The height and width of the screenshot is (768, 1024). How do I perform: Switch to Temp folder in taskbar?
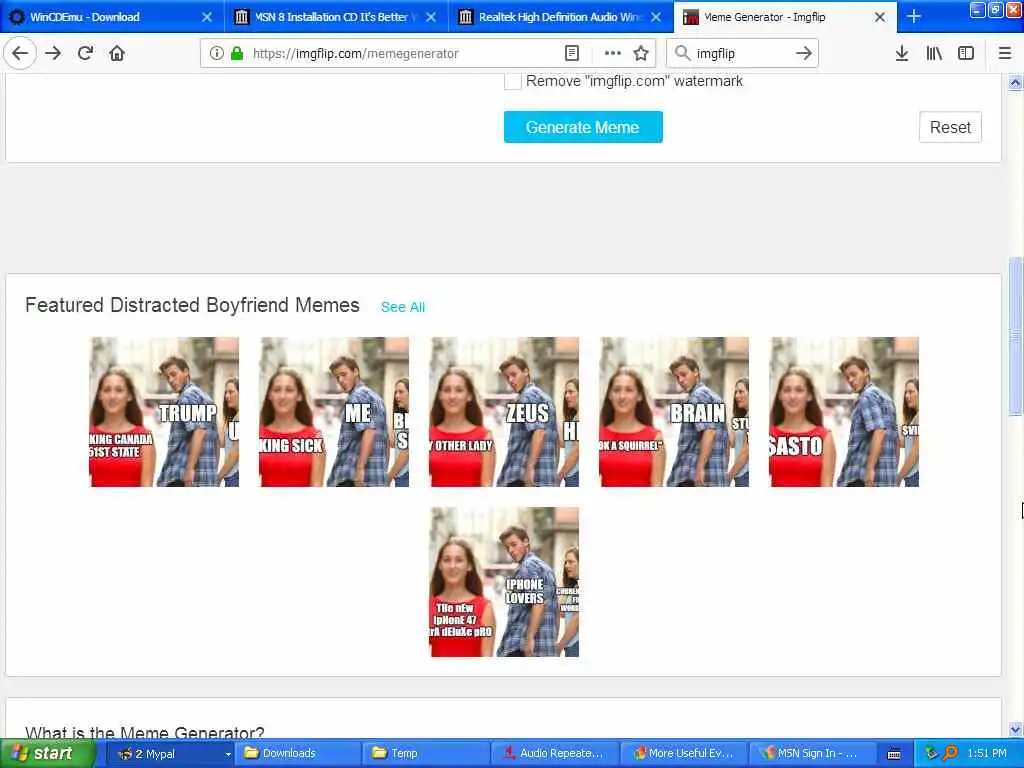point(426,753)
